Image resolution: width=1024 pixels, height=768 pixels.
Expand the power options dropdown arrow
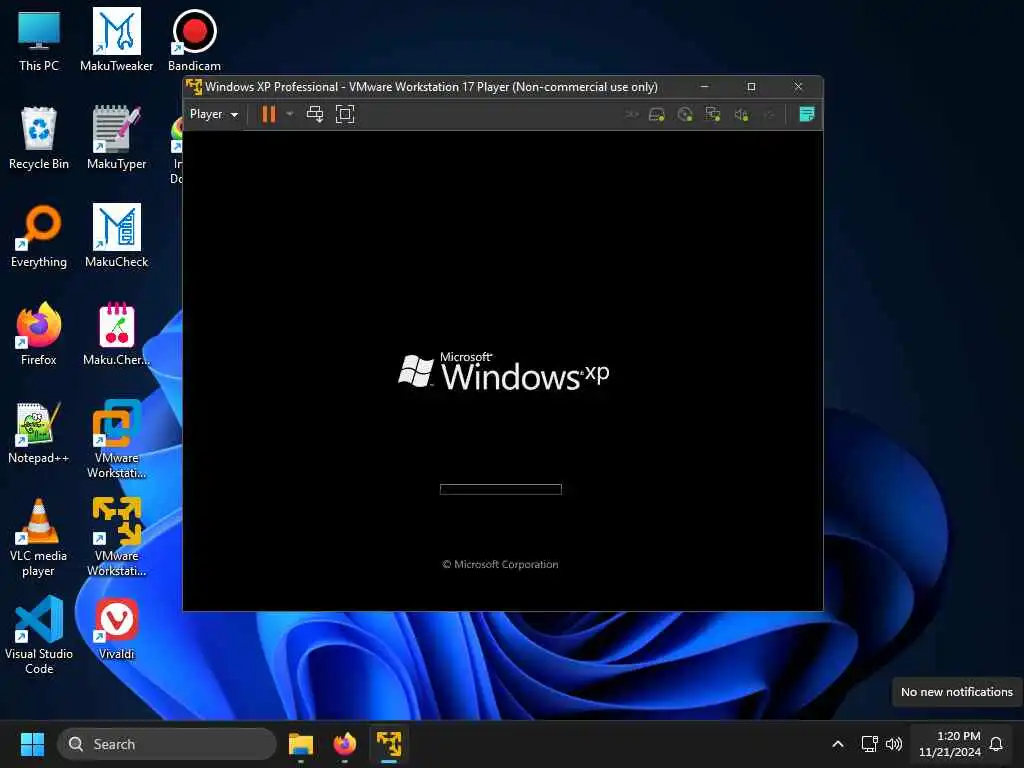point(290,114)
